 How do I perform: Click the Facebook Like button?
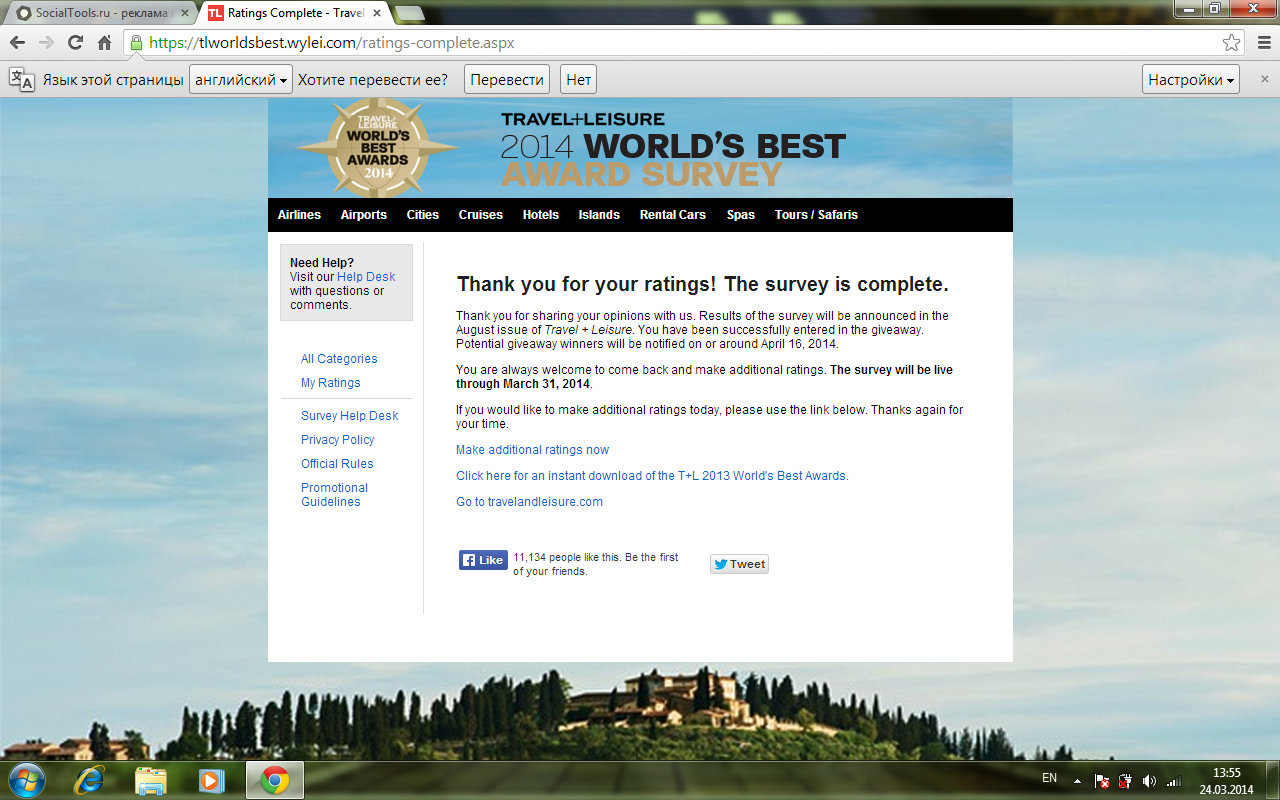[483, 560]
